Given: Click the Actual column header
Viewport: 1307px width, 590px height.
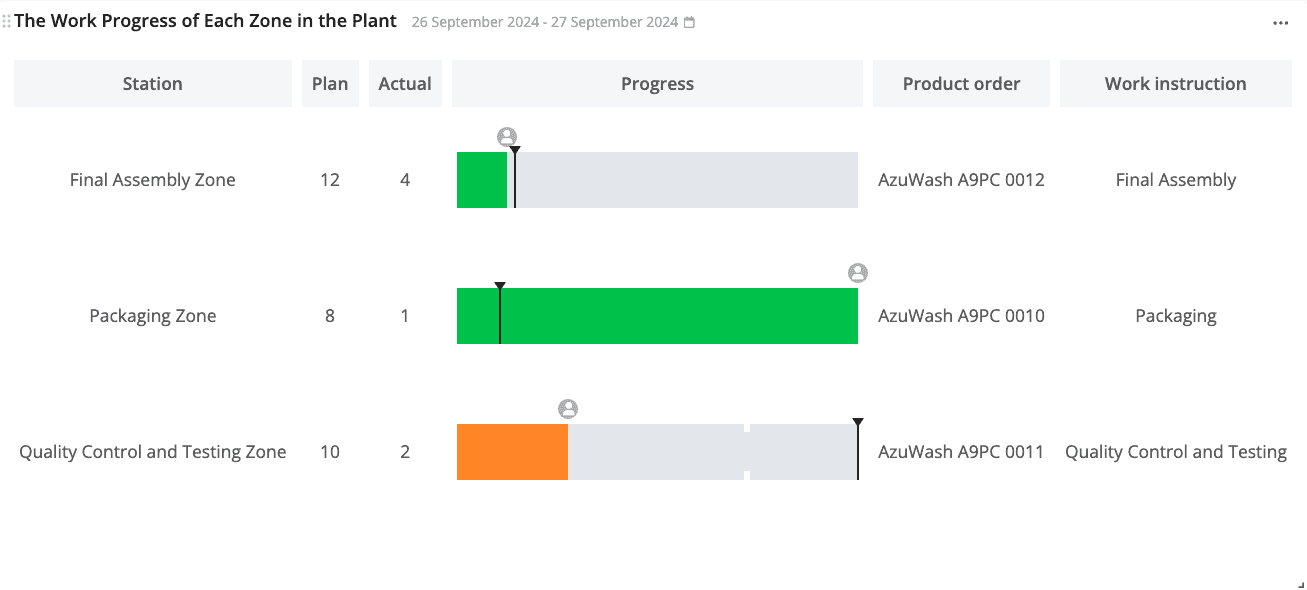Looking at the screenshot, I should click(405, 84).
